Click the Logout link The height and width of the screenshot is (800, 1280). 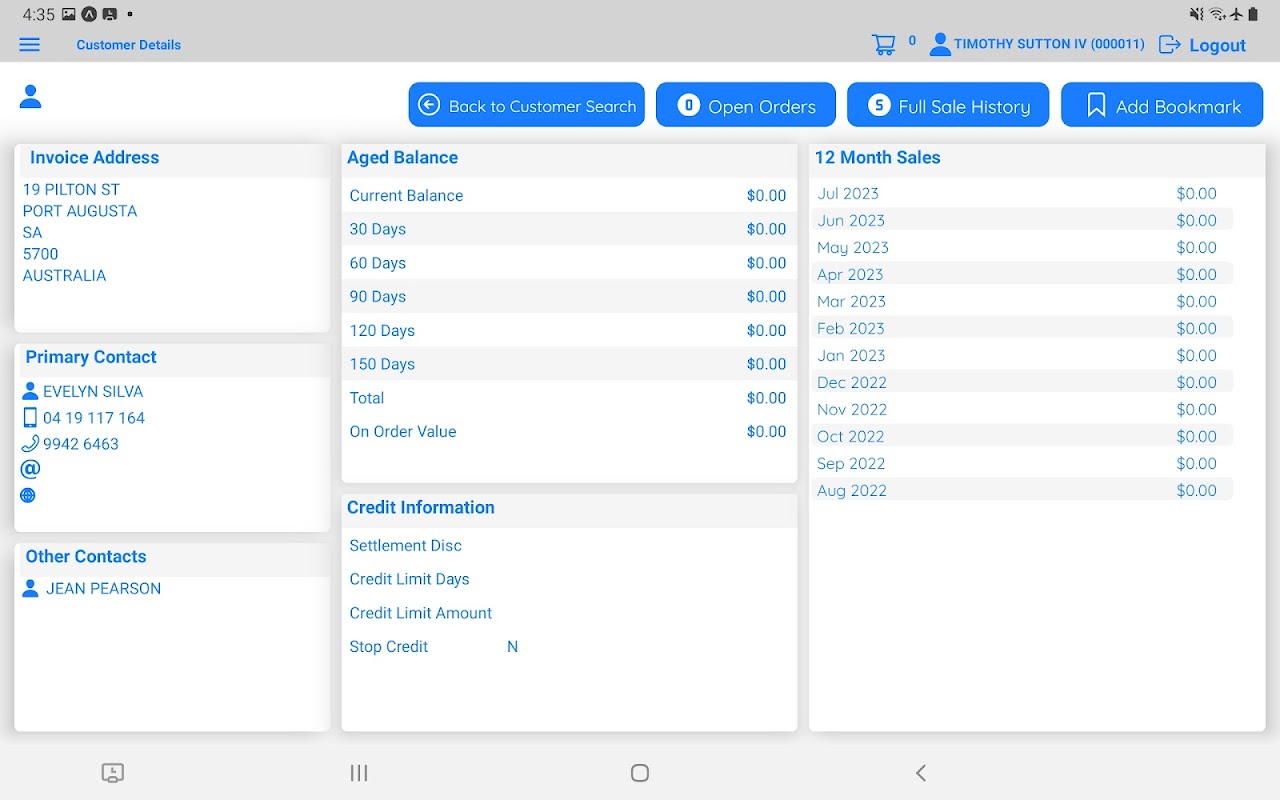(x=1217, y=45)
